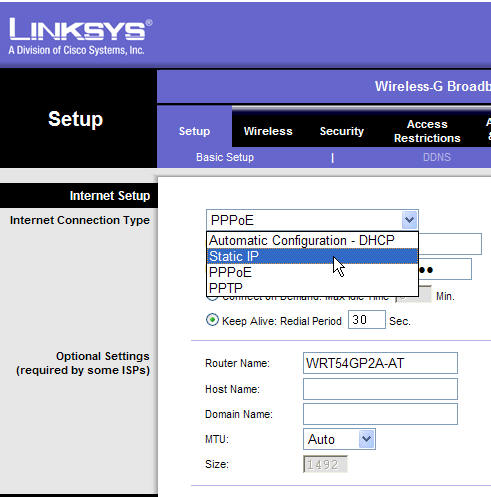491x497 pixels.
Task: Select PPTP connection type option
Action: [312, 288]
